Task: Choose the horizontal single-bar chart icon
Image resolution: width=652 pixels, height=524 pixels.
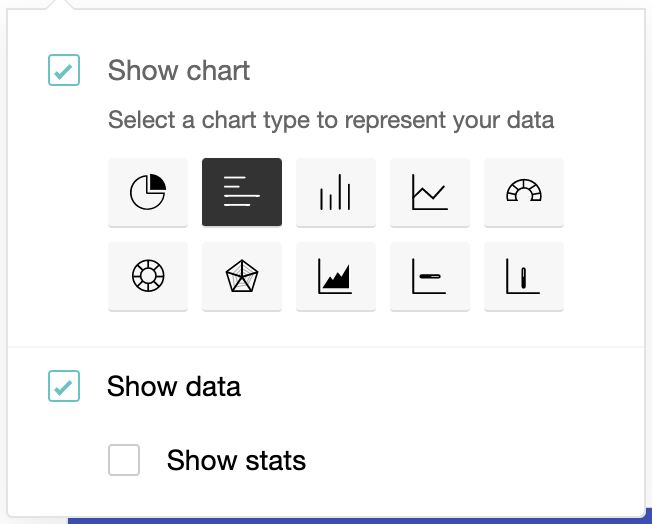Action: tap(430, 276)
